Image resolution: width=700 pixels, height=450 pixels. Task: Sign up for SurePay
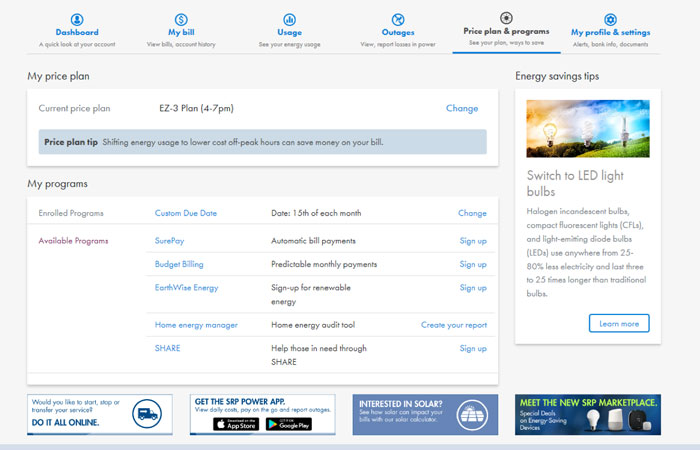473,241
